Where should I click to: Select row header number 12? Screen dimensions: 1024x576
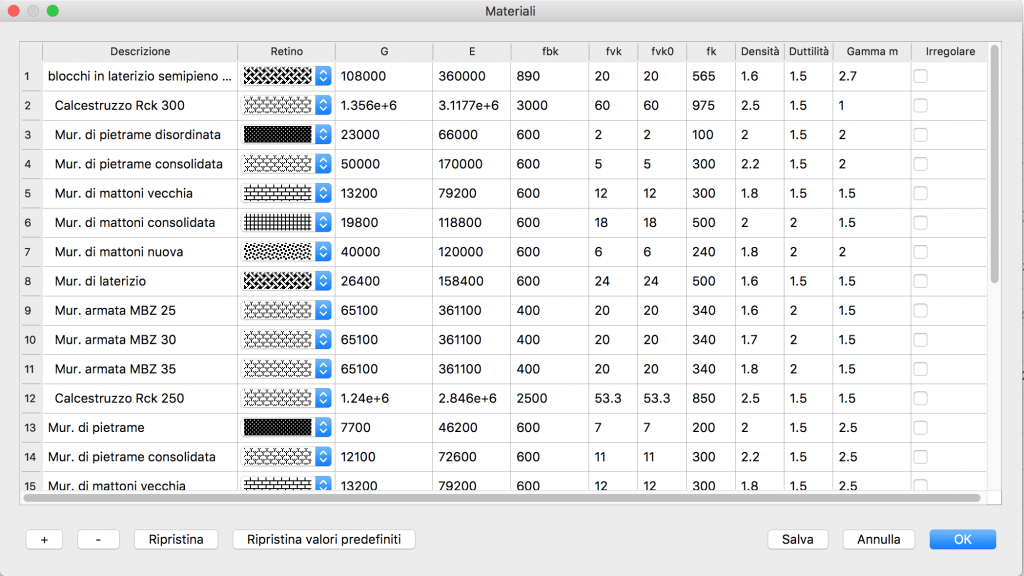click(x=30, y=398)
